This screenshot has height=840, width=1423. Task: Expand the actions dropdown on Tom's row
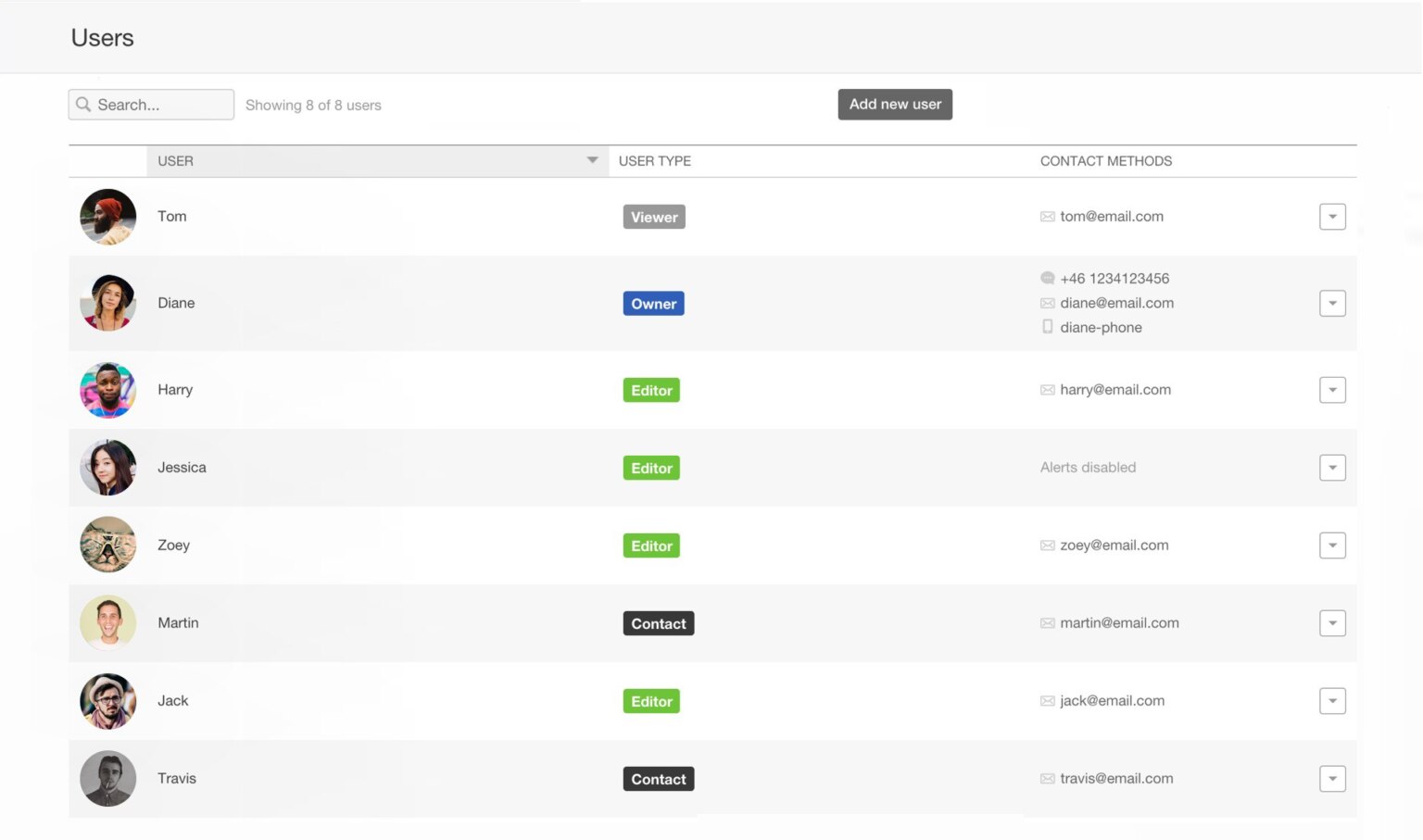coord(1332,216)
